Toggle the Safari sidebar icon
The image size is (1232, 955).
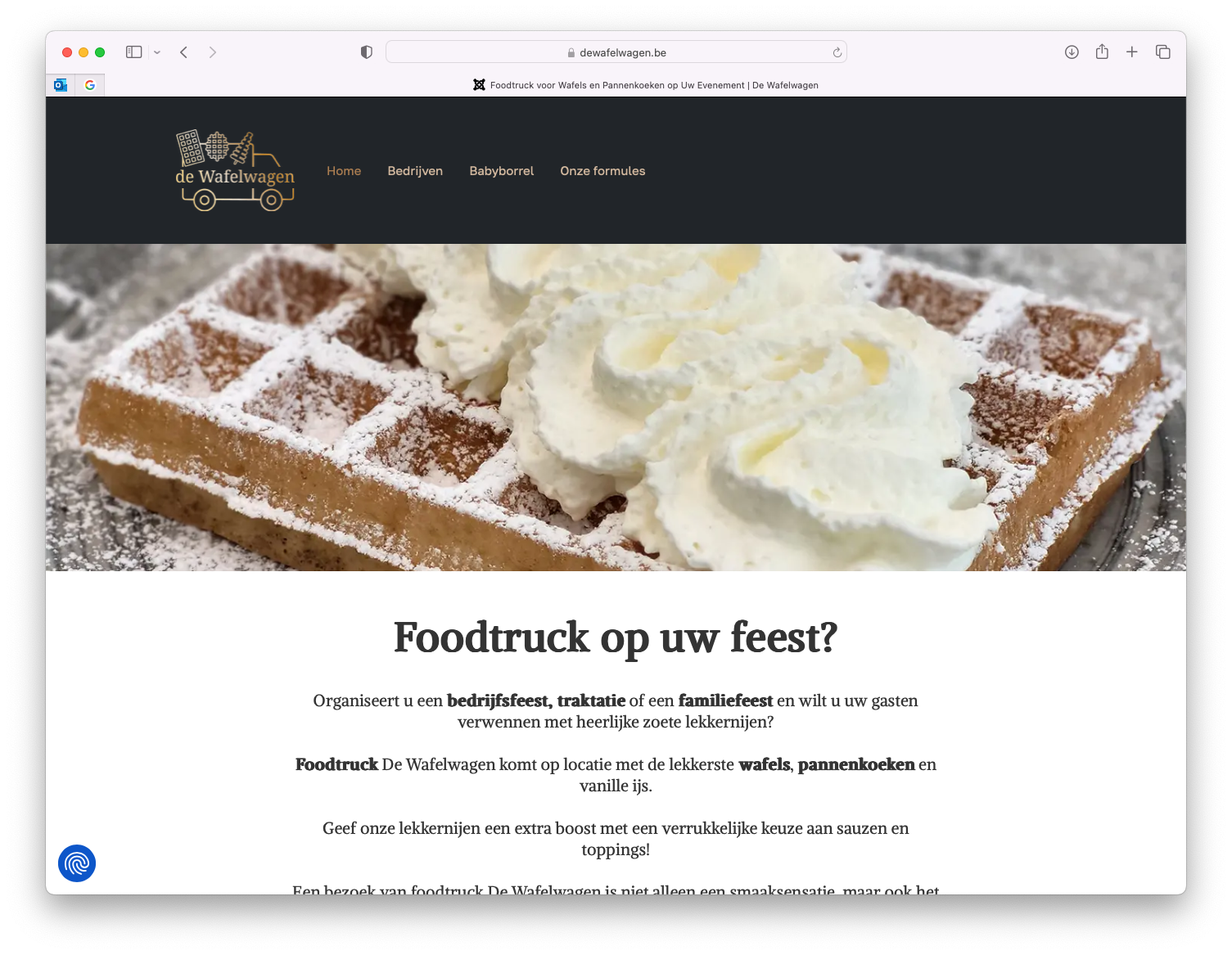(134, 52)
